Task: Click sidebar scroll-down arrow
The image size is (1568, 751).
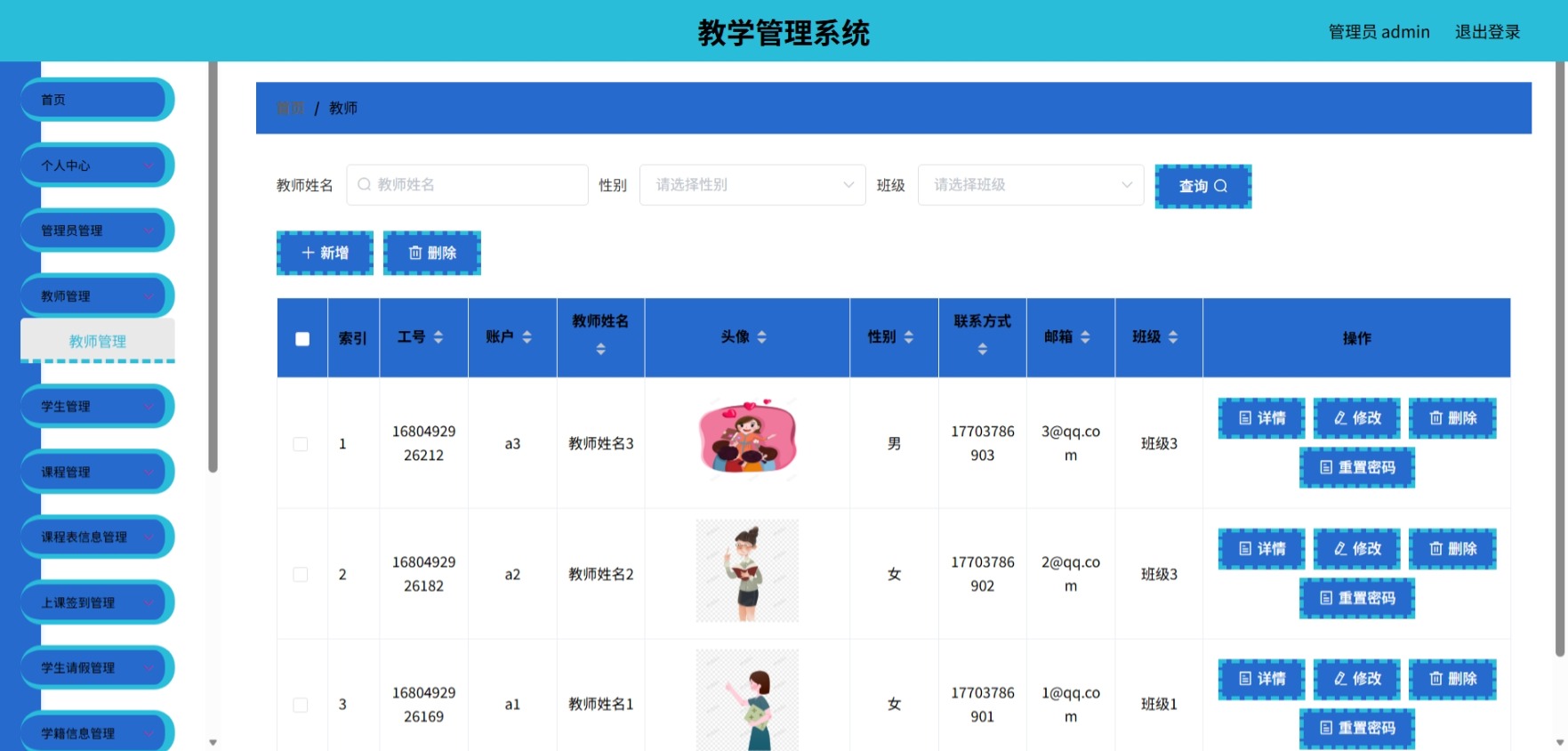Action: pyautogui.click(x=213, y=742)
